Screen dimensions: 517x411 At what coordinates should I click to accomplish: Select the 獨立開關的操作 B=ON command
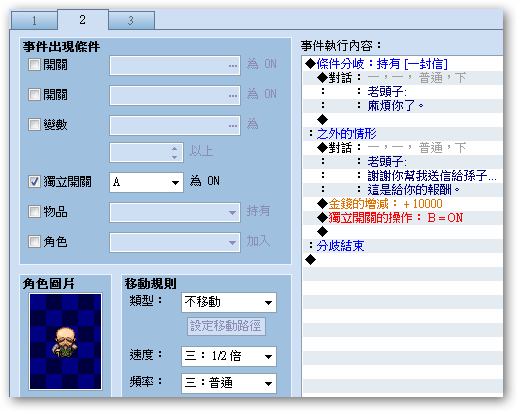(403, 218)
